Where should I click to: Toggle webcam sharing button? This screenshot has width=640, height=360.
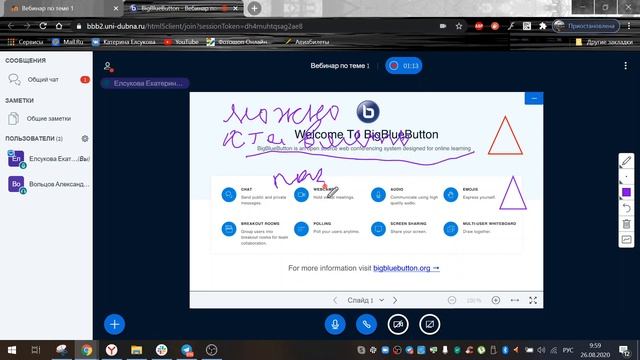pos(398,324)
